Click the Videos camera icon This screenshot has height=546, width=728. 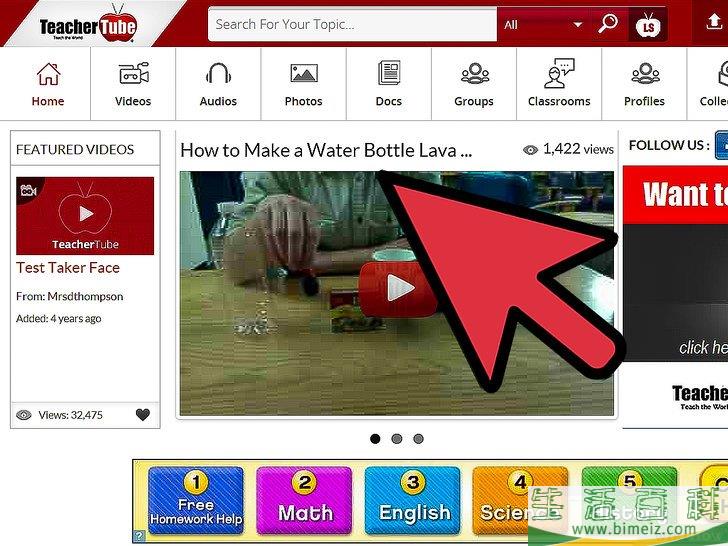[x=134, y=73]
